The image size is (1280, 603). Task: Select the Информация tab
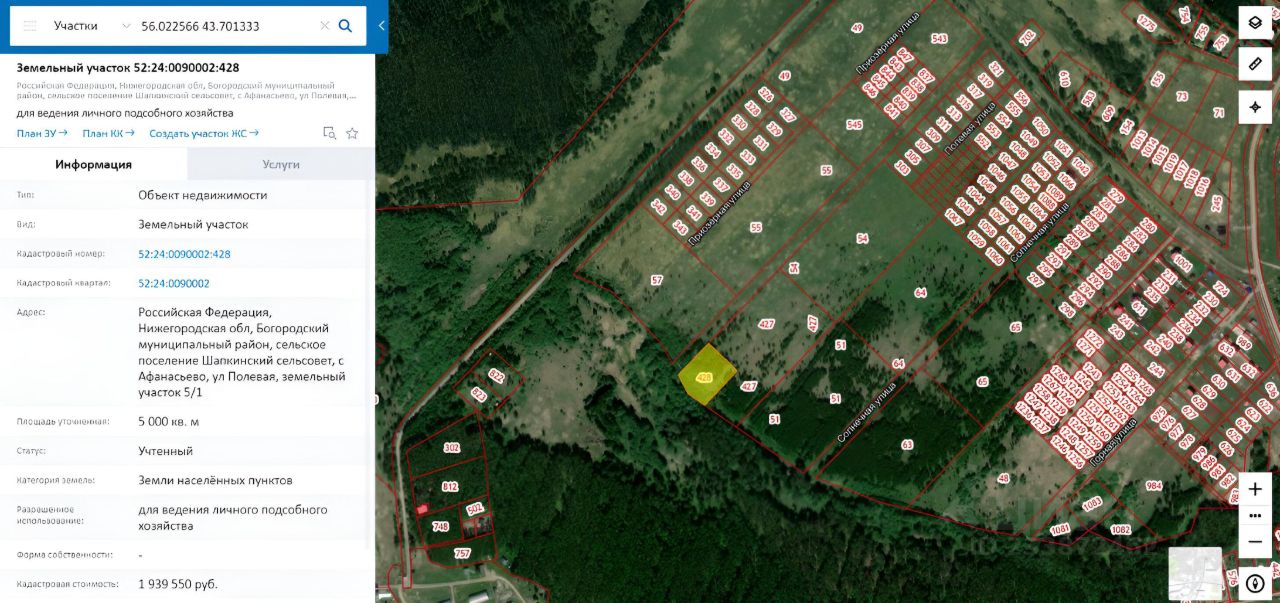click(x=93, y=164)
